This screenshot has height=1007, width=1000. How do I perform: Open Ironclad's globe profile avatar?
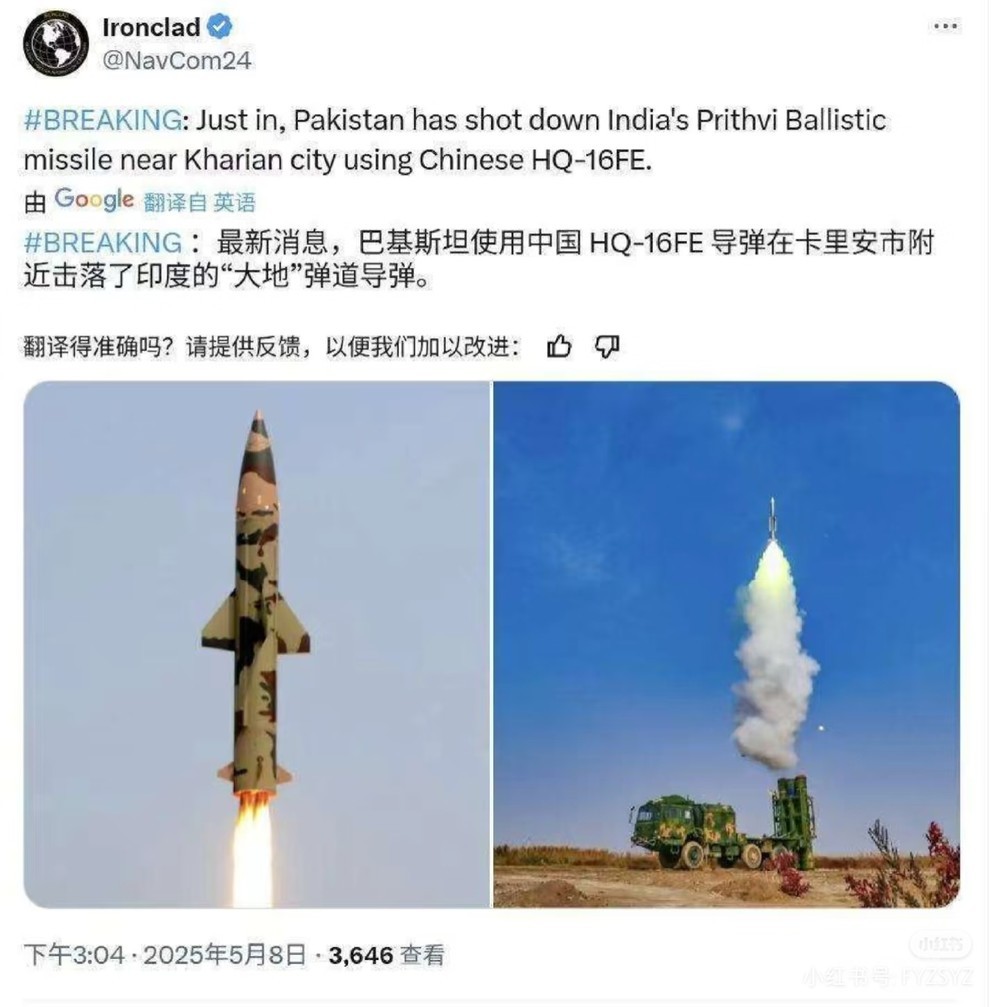[56, 43]
